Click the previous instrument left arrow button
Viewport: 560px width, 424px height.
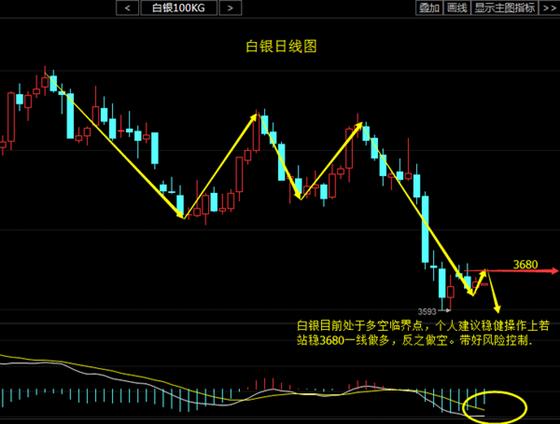point(127,8)
